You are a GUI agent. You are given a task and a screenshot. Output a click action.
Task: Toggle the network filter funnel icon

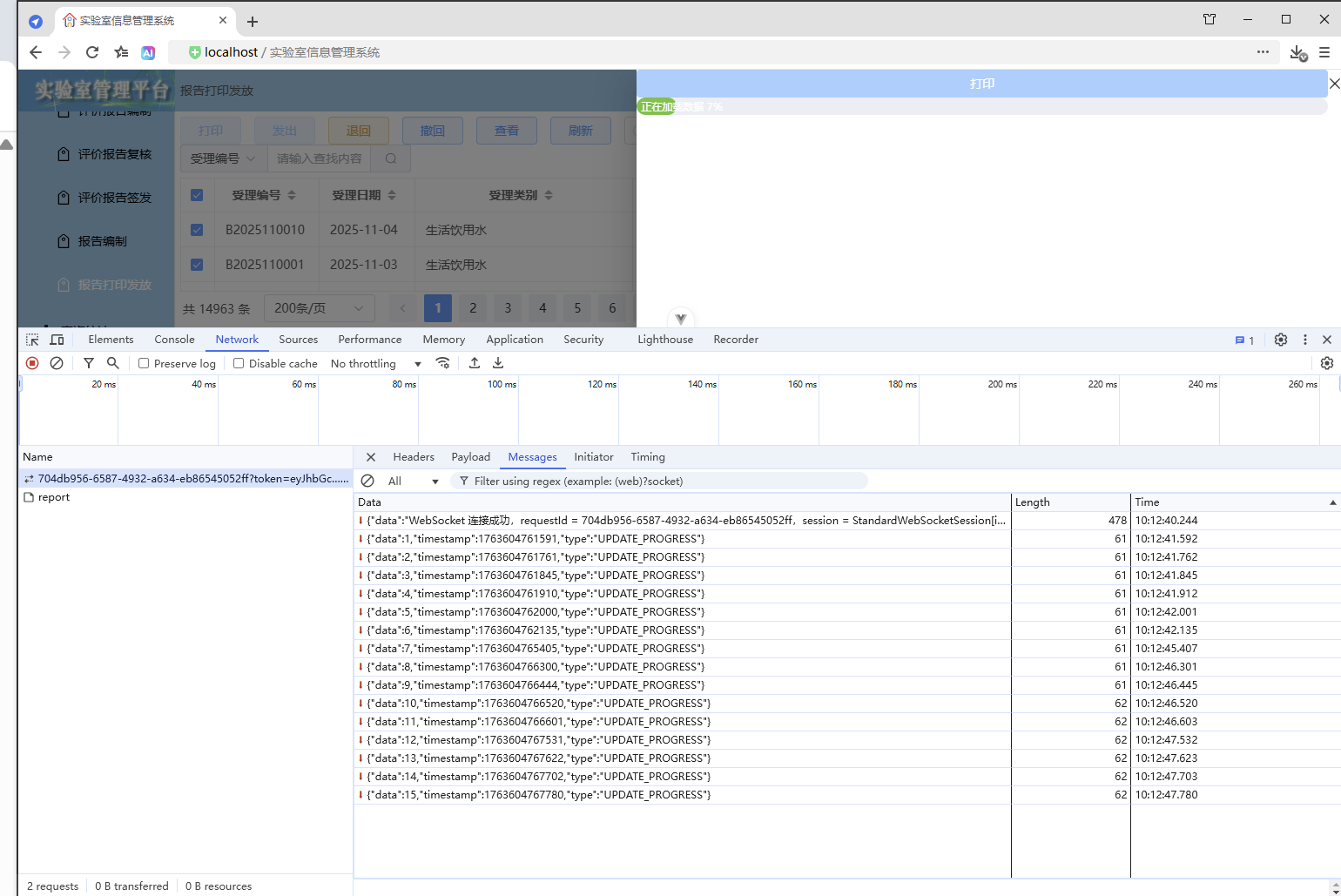88,363
